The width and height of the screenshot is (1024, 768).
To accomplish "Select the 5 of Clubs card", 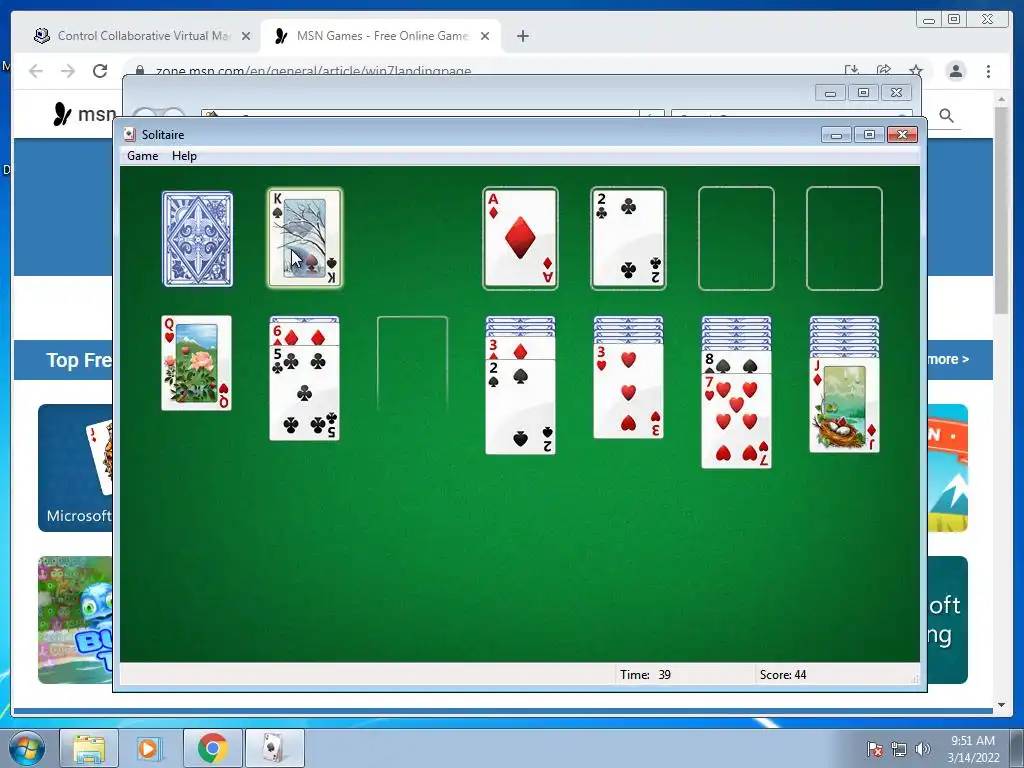I will (304, 393).
